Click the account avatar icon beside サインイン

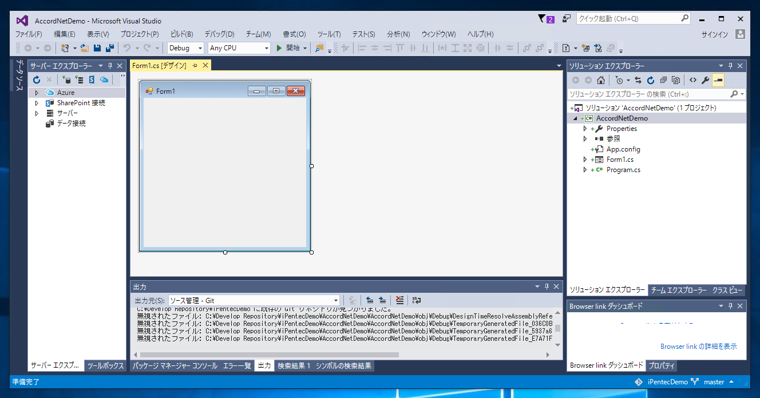[x=740, y=34]
